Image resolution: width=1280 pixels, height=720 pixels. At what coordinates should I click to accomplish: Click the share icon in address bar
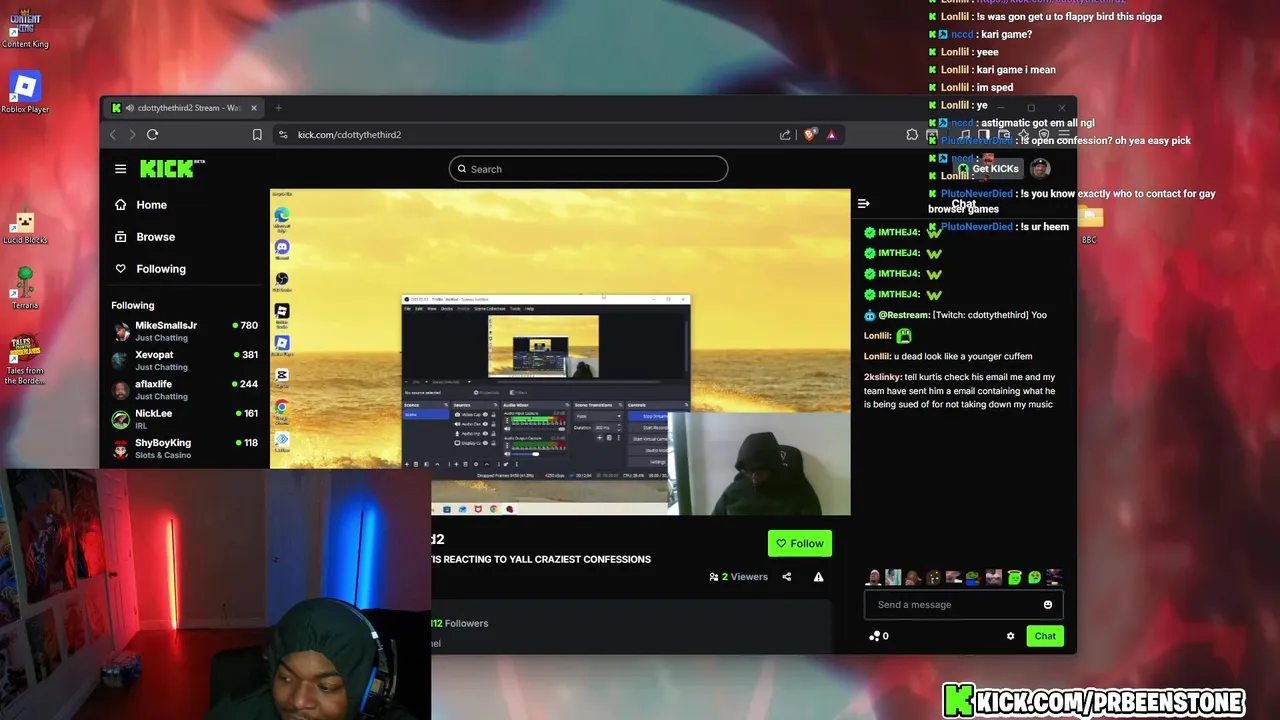click(785, 134)
